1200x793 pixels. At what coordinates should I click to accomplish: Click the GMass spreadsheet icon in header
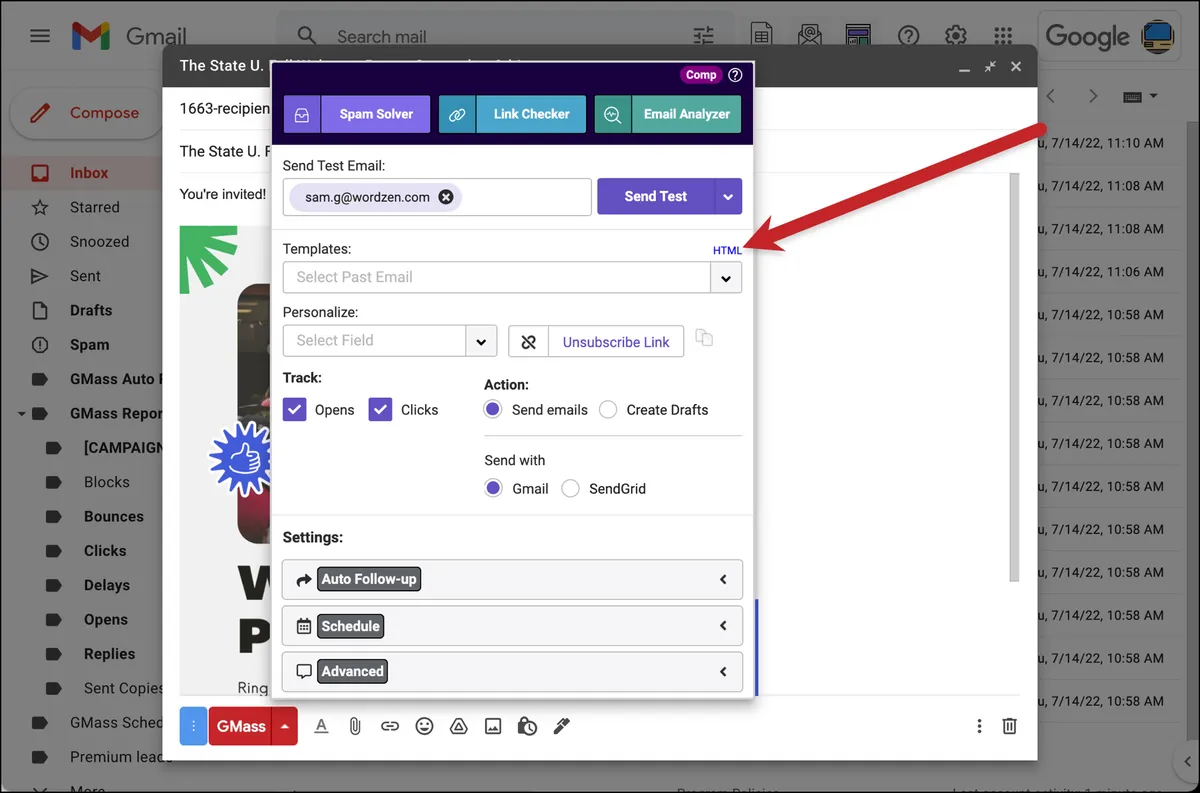(761, 36)
